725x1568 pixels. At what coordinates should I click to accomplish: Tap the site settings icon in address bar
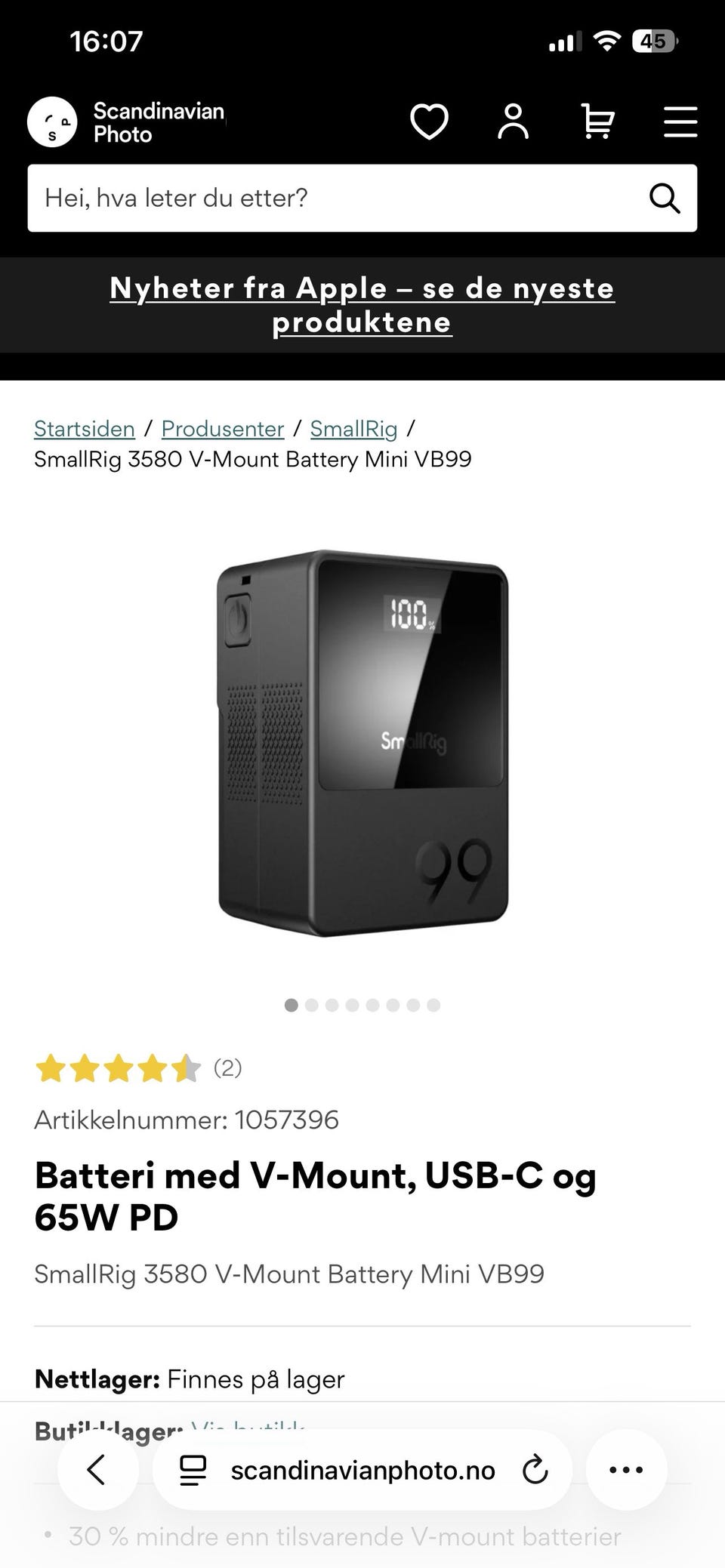(x=193, y=1470)
